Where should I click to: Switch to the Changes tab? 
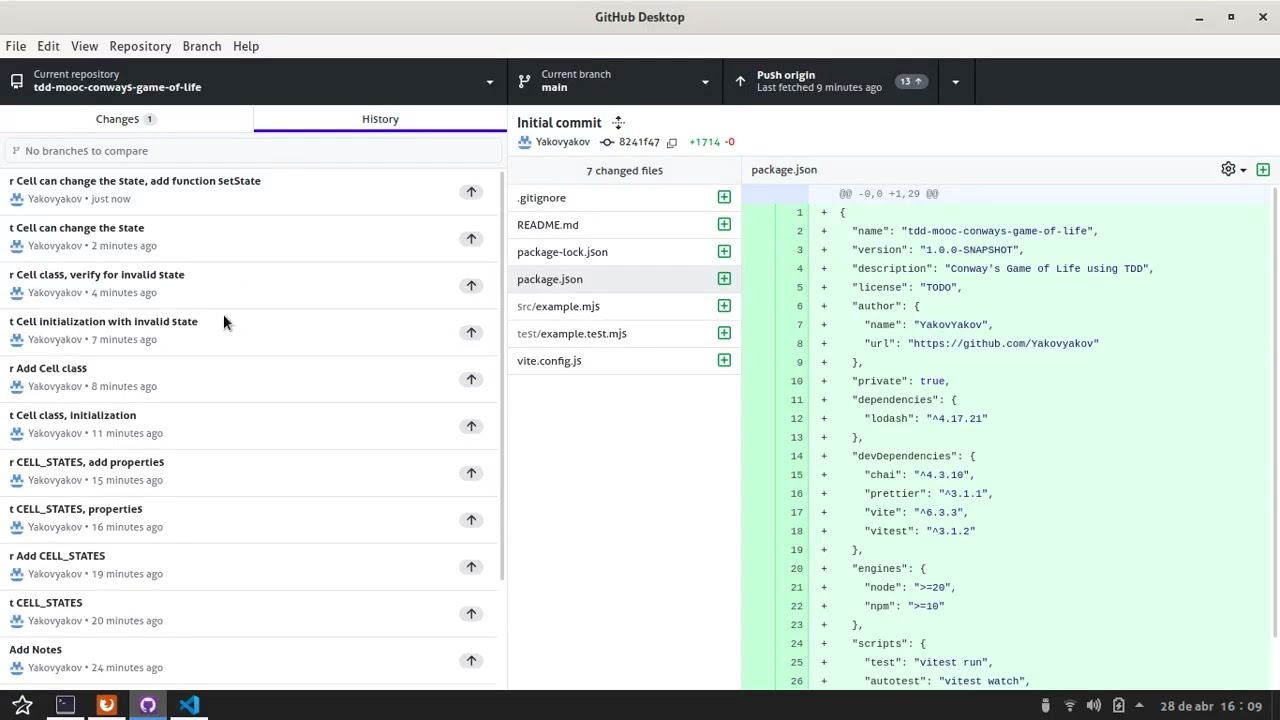pos(126,119)
